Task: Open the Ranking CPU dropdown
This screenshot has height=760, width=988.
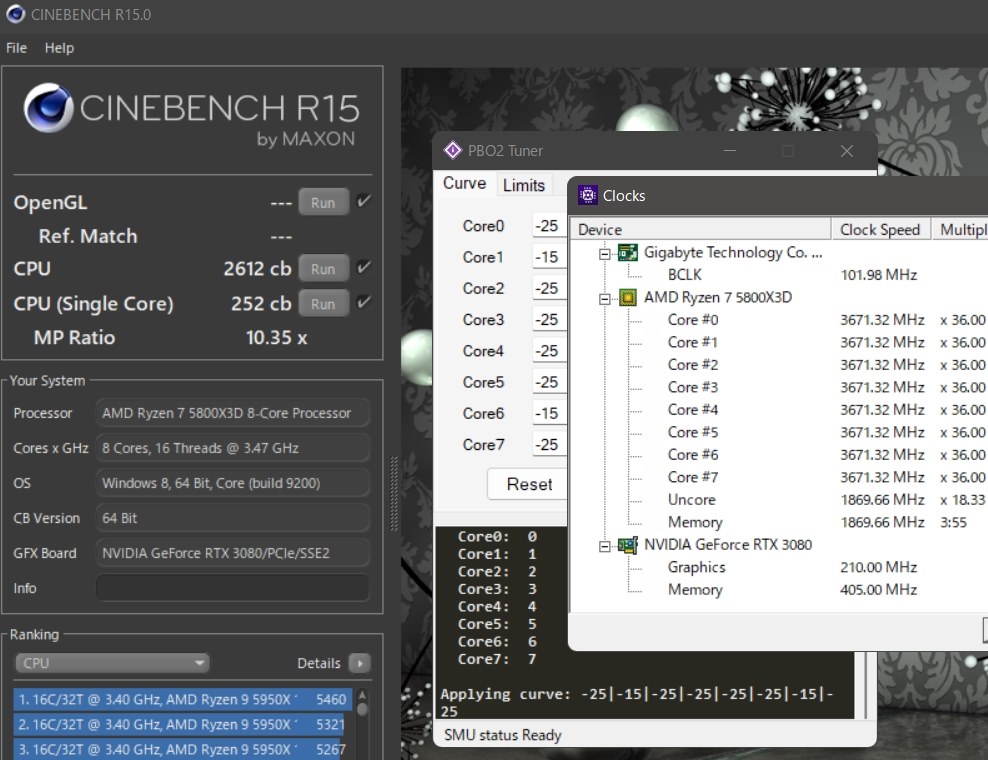Action: 112,663
